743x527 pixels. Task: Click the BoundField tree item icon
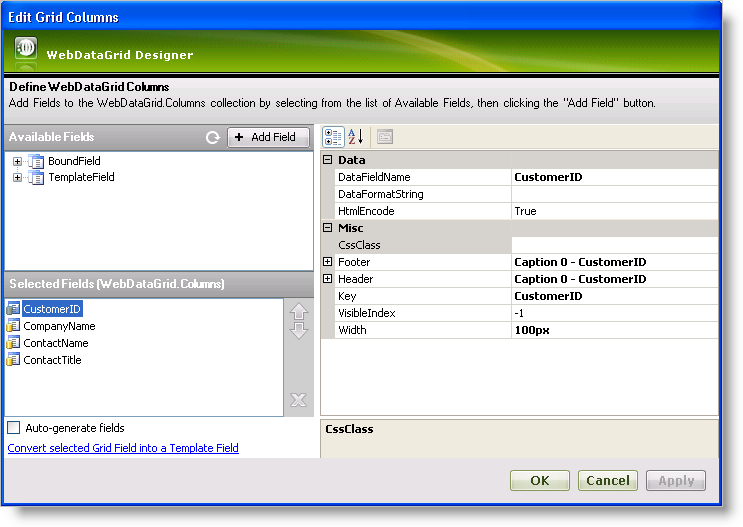(x=36, y=161)
